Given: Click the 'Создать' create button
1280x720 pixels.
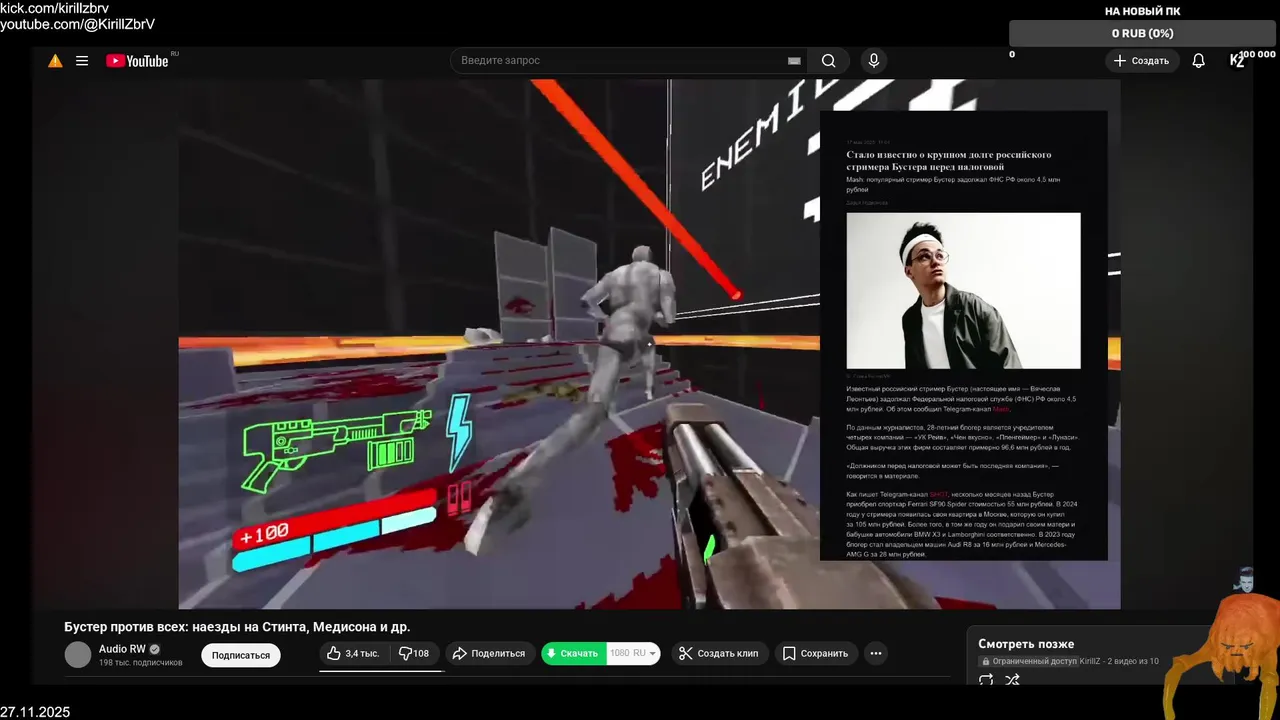Looking at the screenshot, I should pos(1141,61).
